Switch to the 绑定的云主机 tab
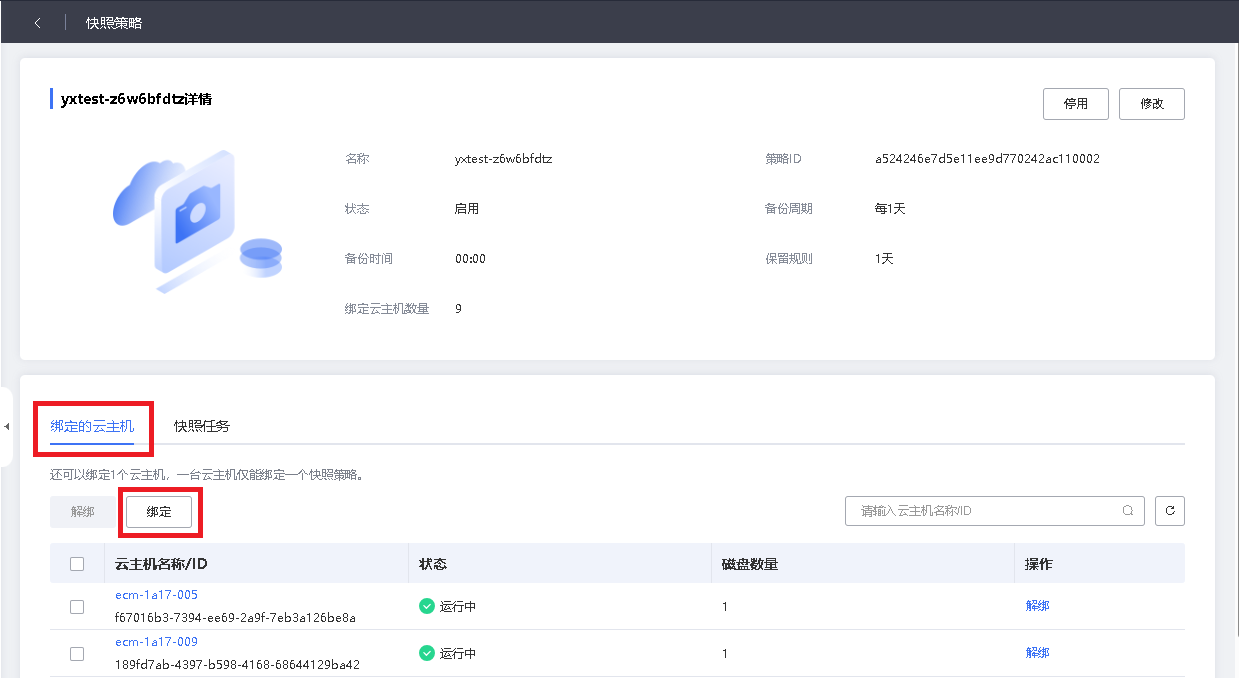 pos(92,426)
